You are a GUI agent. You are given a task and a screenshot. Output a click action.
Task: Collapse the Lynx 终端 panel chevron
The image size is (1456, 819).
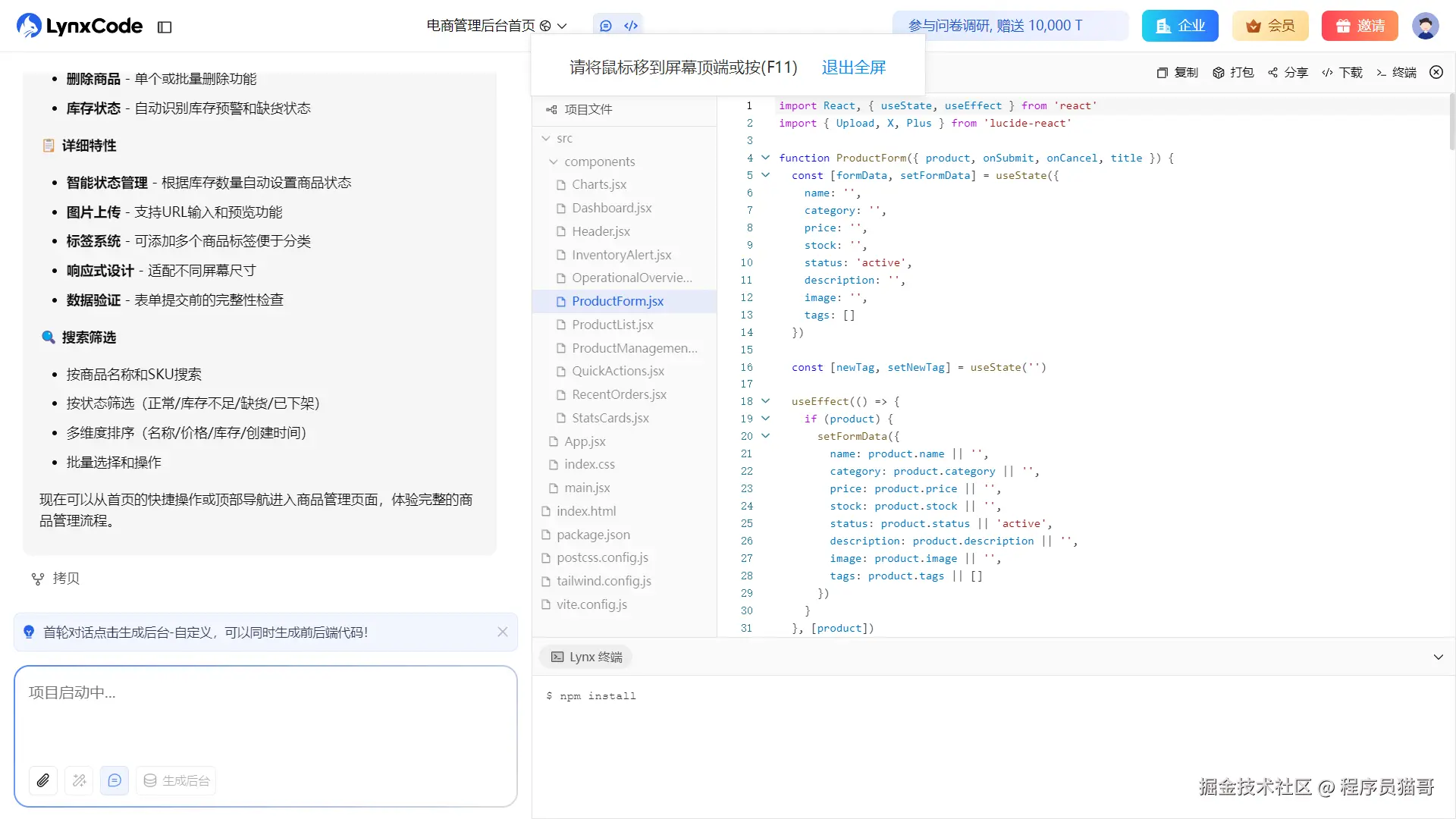pos(1438,657)
